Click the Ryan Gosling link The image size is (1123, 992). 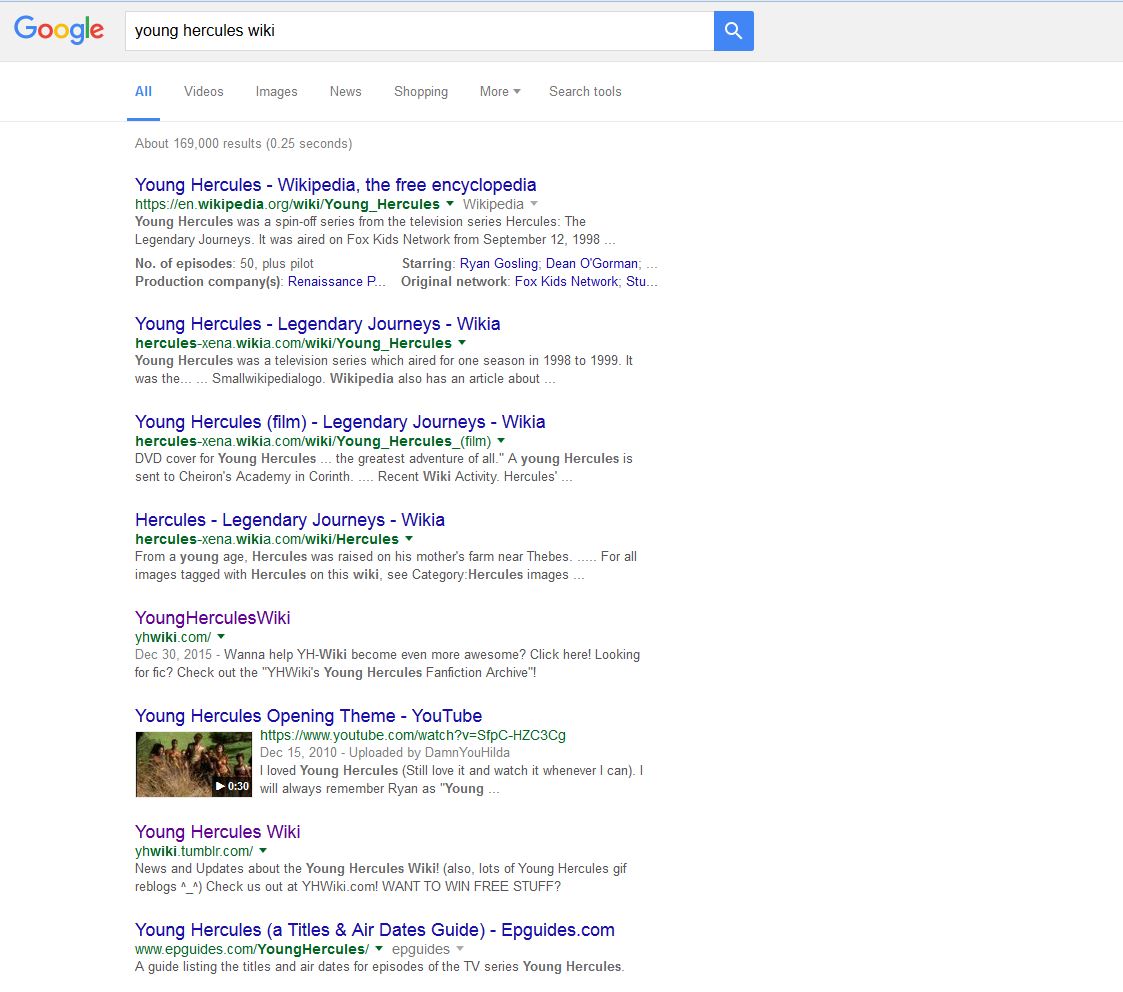(x=499, y=264)
